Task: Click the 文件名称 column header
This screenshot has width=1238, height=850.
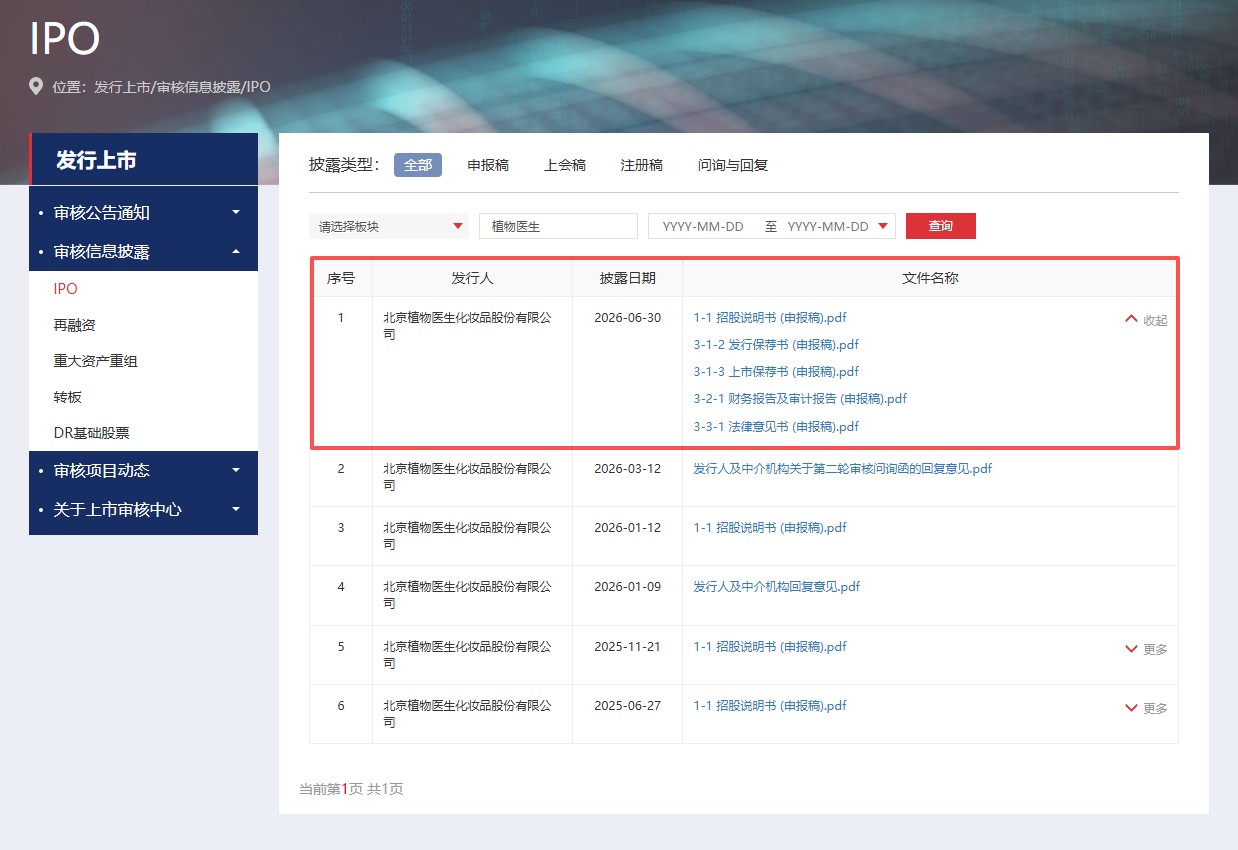Action: 930,279
